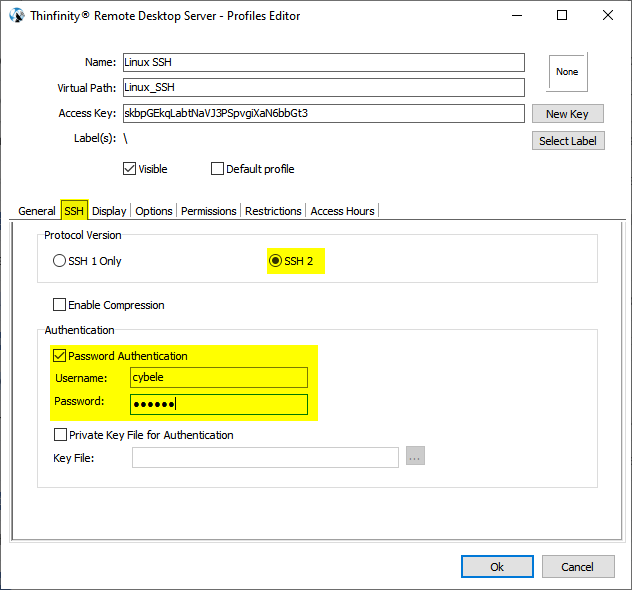Confirm with the Ok button

(x=497, y=567)
